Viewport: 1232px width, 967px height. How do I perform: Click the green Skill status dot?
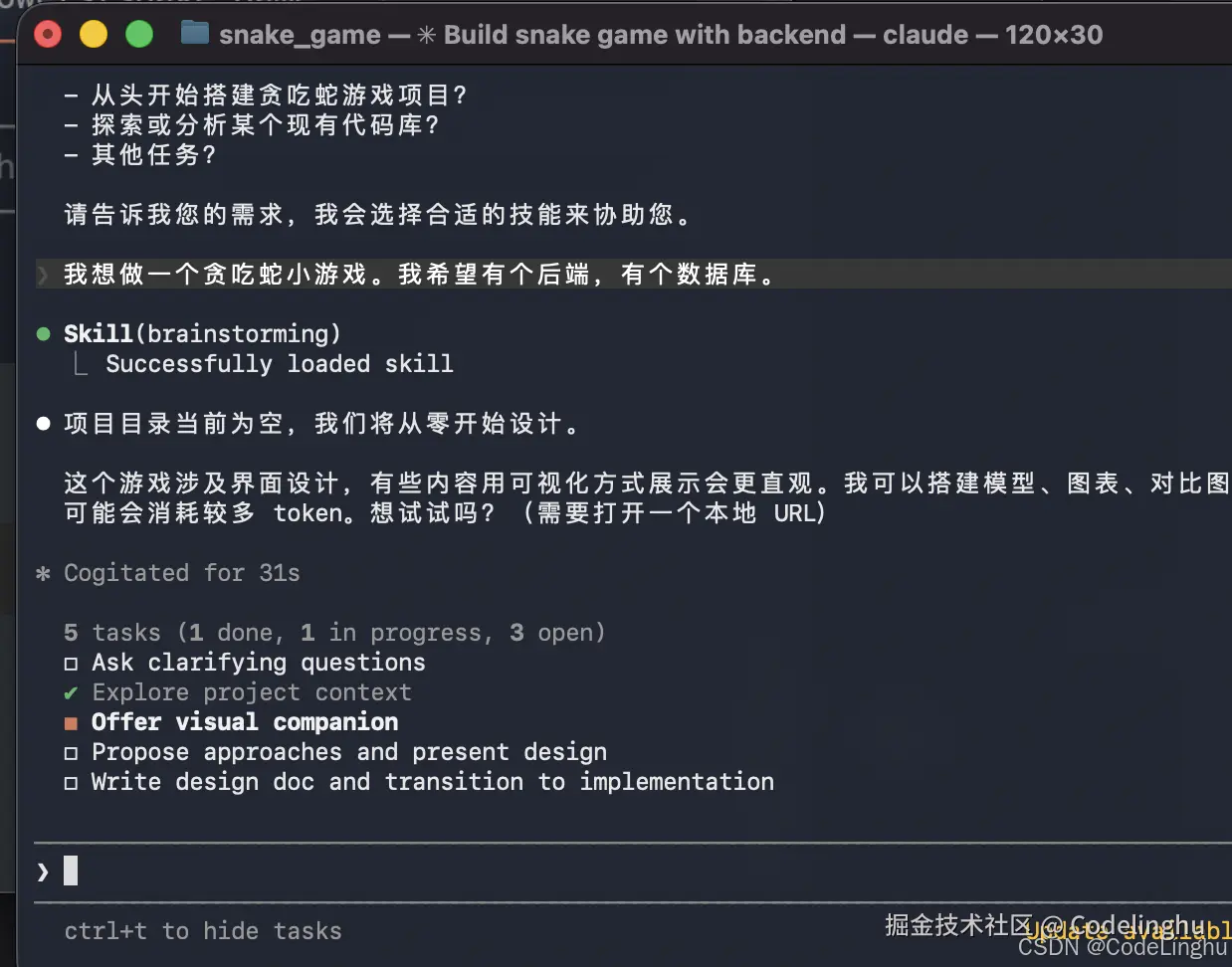43,334
